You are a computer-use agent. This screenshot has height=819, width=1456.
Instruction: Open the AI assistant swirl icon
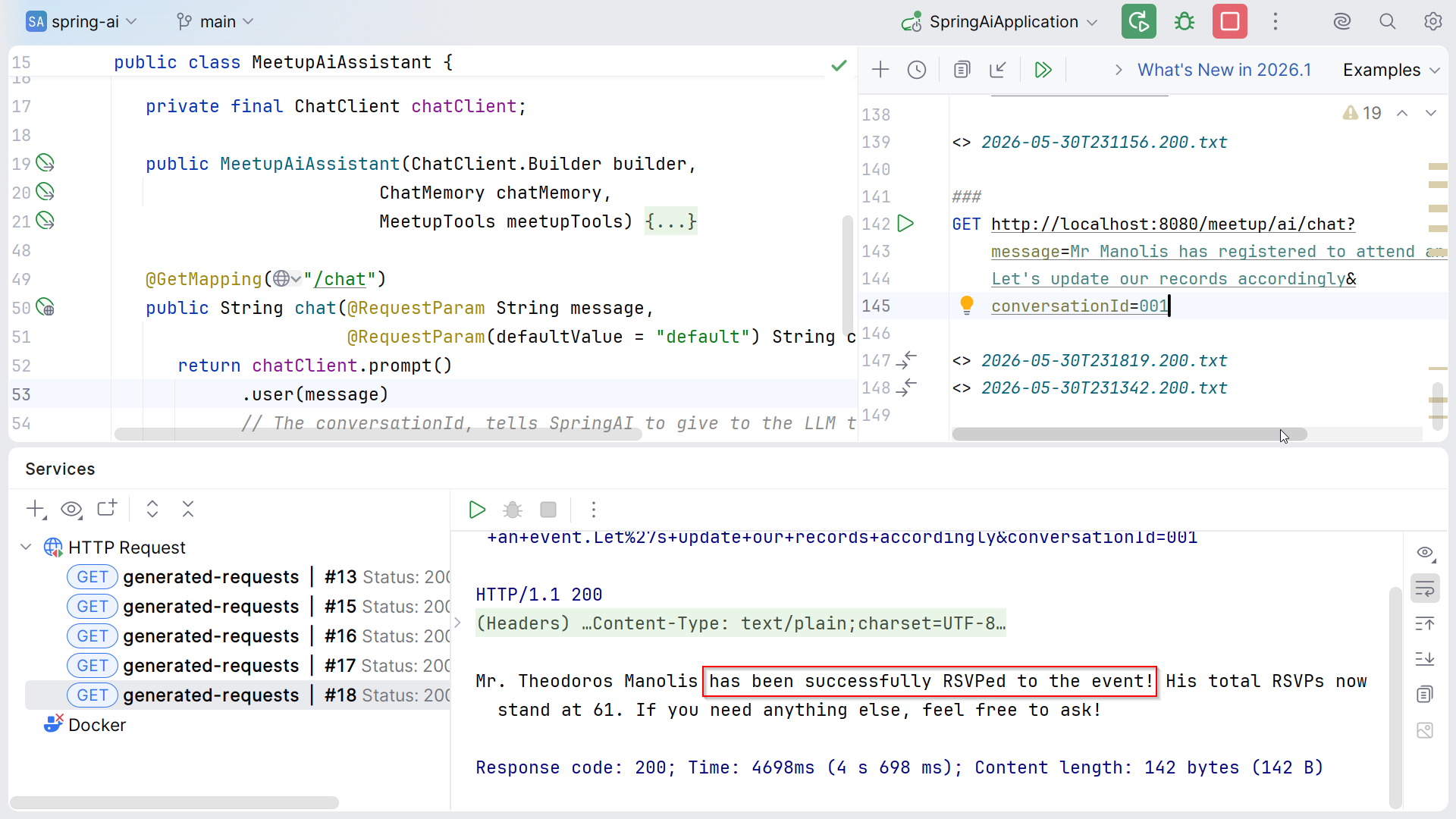1341,21
